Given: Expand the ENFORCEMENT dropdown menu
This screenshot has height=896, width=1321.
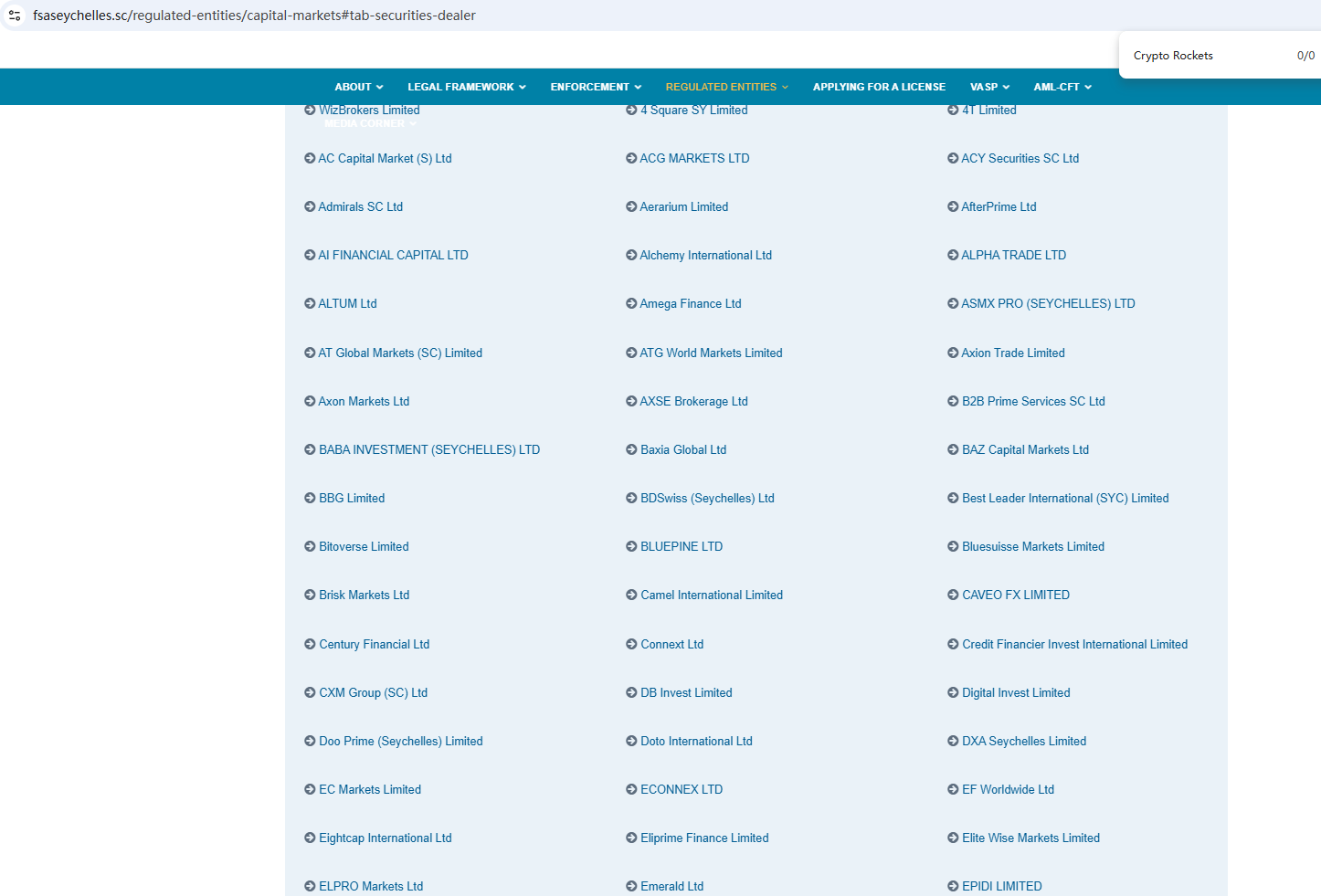Looking at the screenshot, I should point(596,87).
